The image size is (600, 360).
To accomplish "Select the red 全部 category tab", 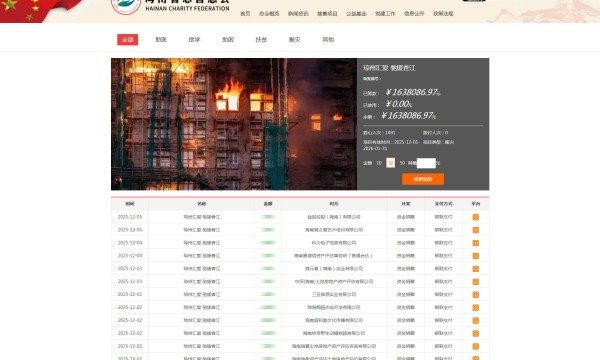I will tap(127, 39).
